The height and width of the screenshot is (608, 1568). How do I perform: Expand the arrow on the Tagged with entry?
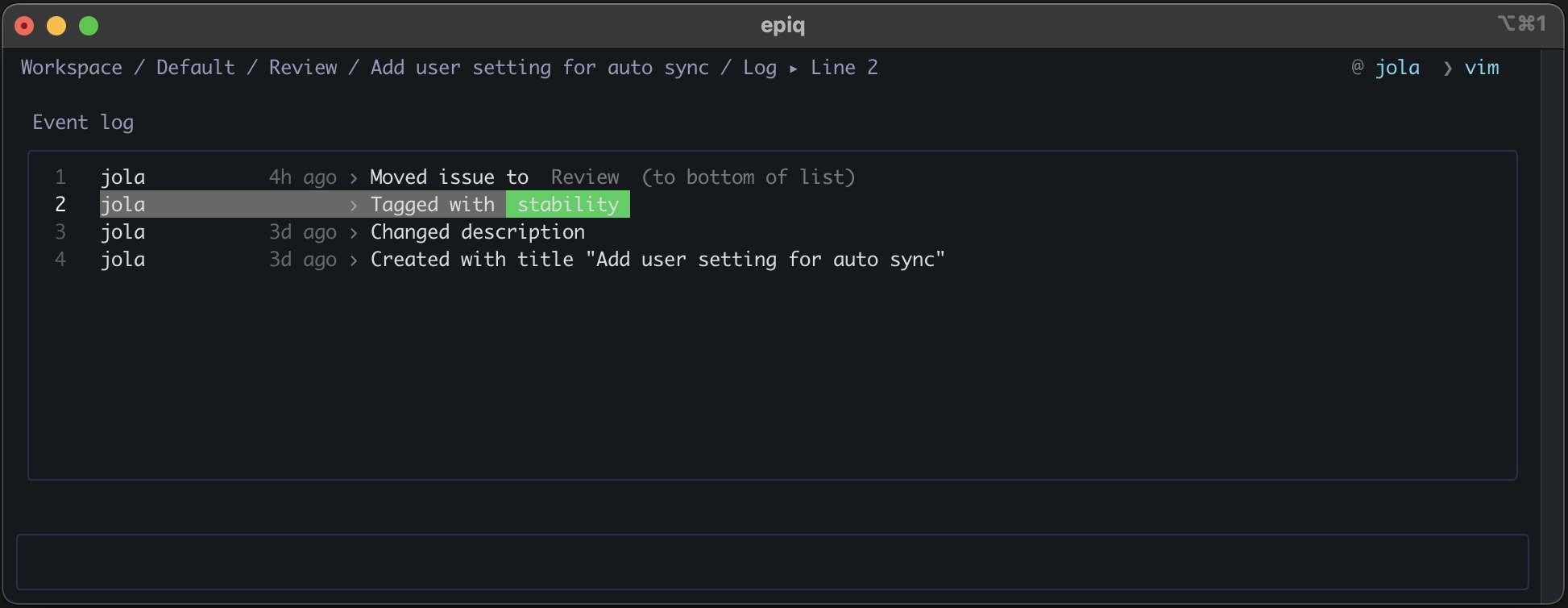click(353, 204)
